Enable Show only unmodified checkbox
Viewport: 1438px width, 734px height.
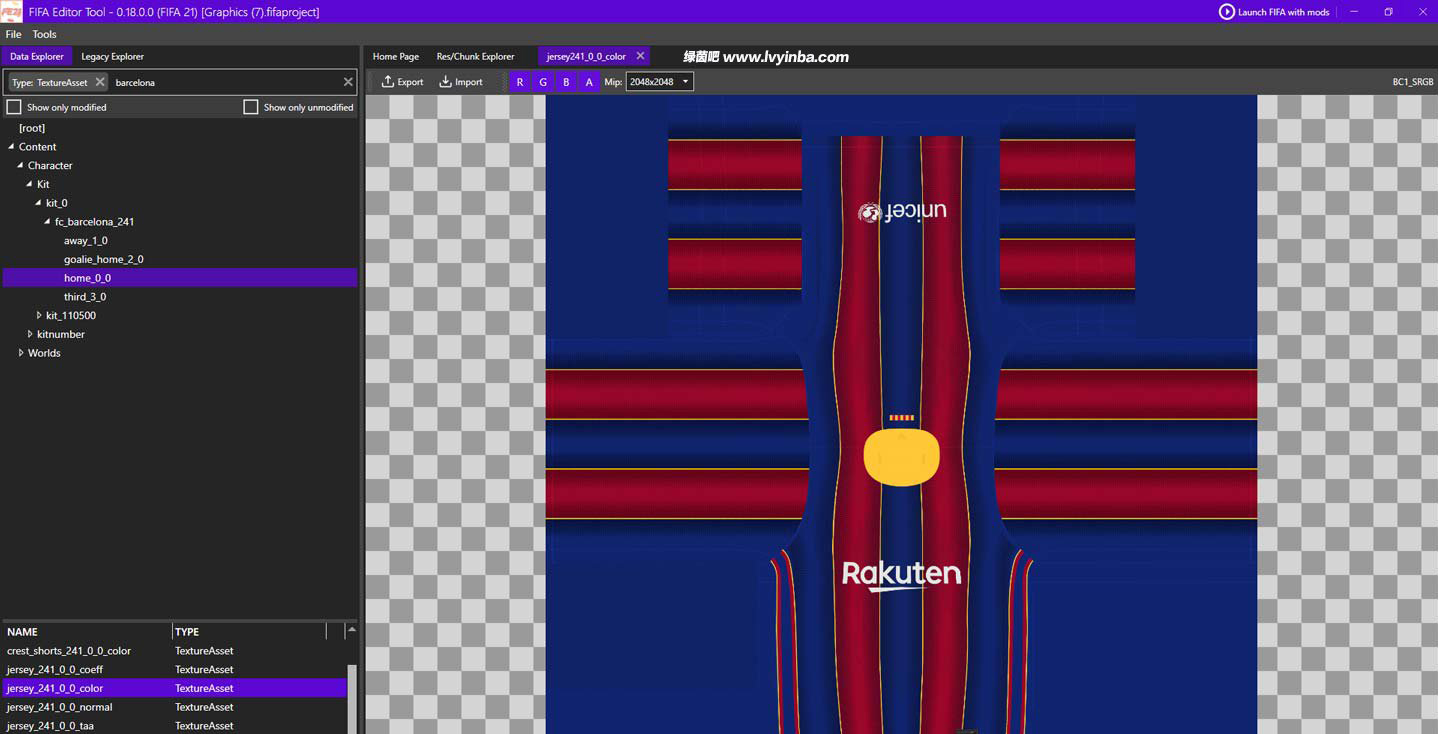click(251, 107)
